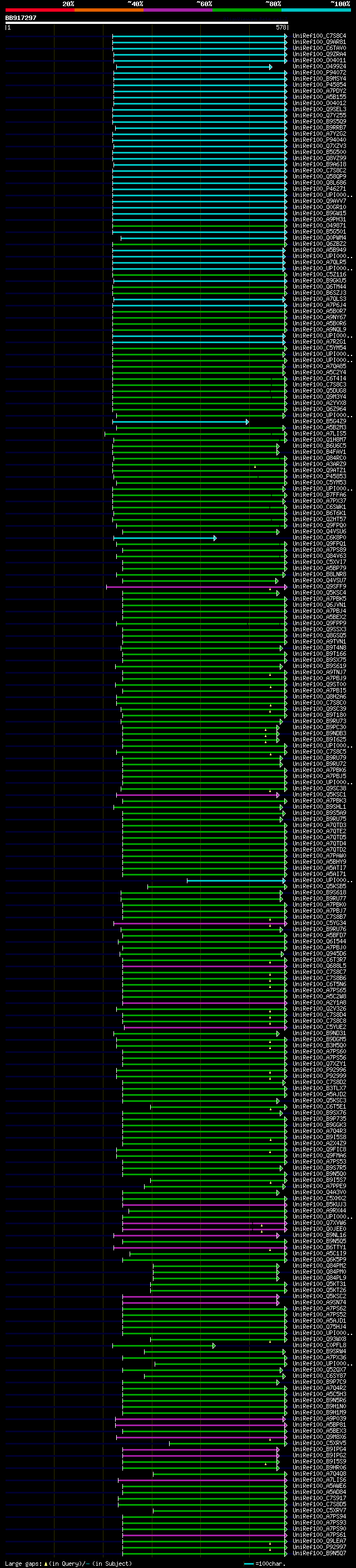Open hit UniRef100_Q9AR81
Screen dimensions: 356x1568
point(319,42)
